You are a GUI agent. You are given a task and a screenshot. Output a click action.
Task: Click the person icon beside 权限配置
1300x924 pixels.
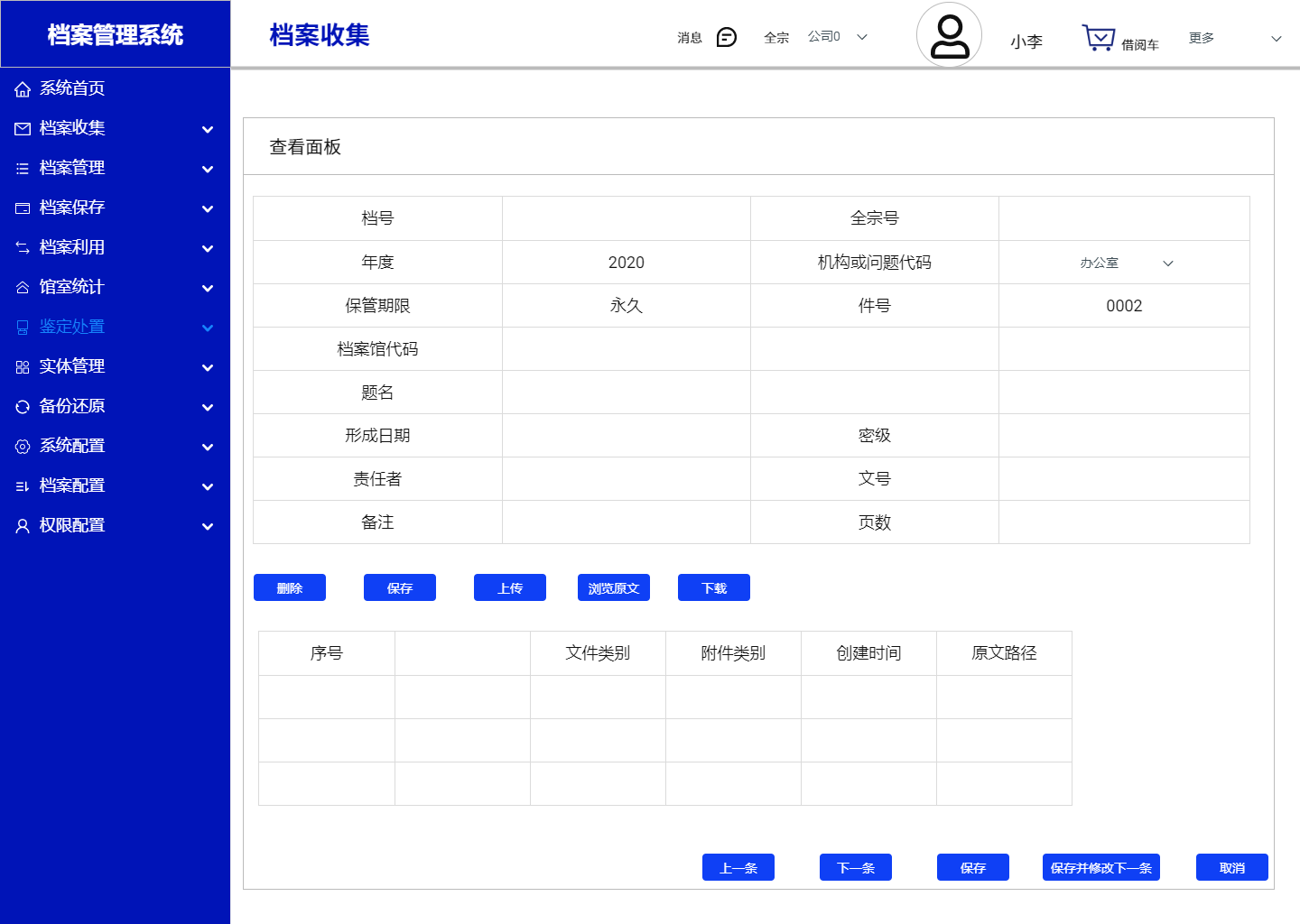pyautogui.click(x=23, y=525)
